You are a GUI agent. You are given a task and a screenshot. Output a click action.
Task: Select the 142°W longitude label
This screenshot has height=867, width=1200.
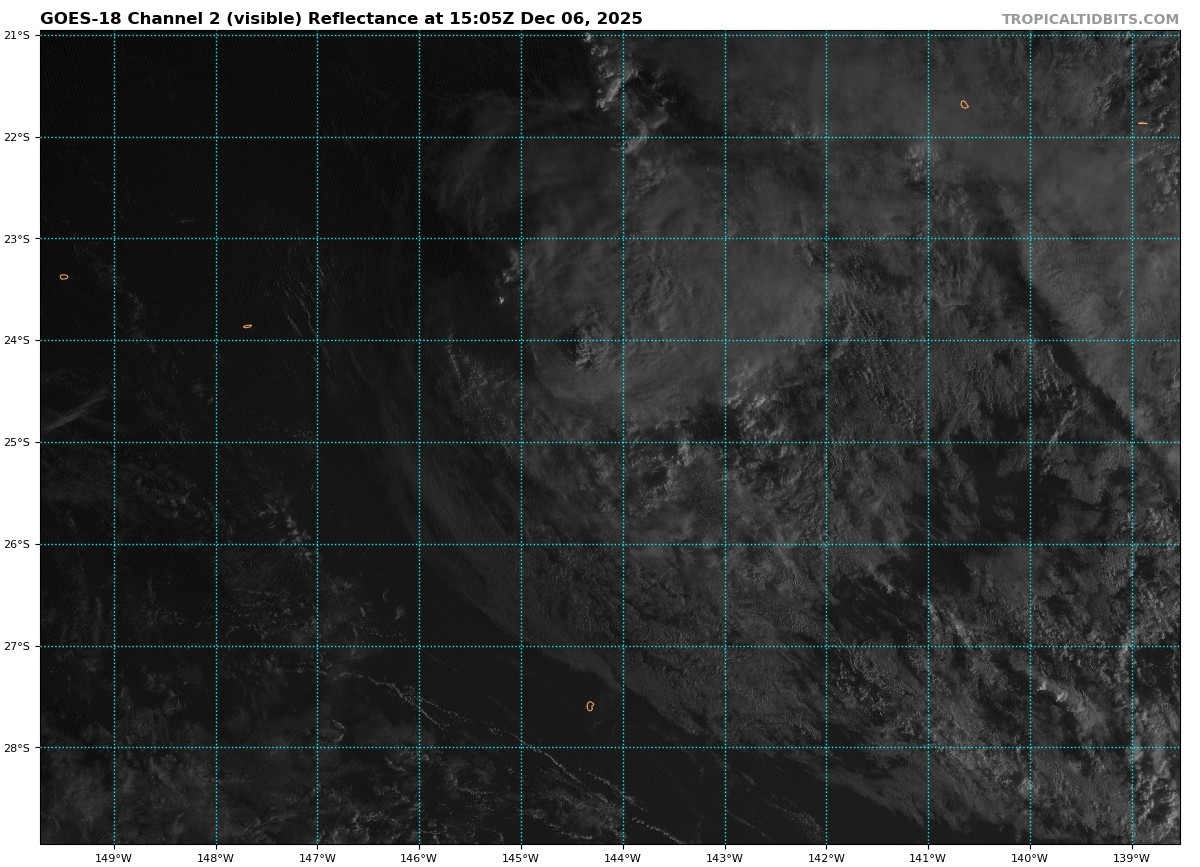[826, 857]
